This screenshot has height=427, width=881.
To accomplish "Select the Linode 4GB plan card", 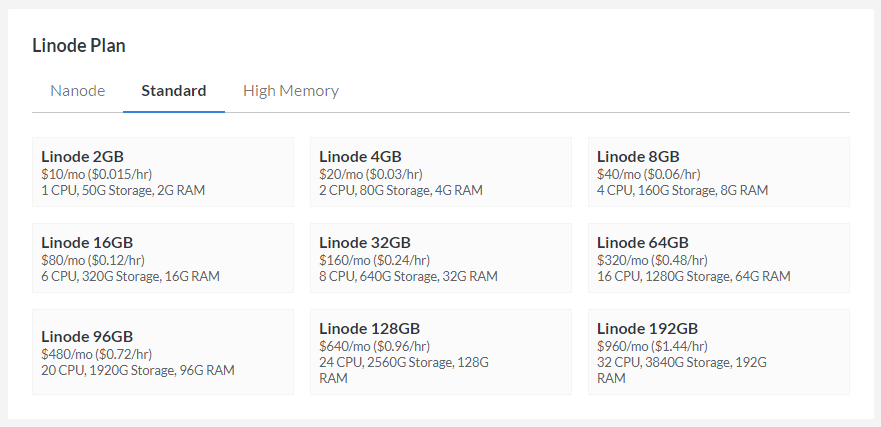I will 440,172.
